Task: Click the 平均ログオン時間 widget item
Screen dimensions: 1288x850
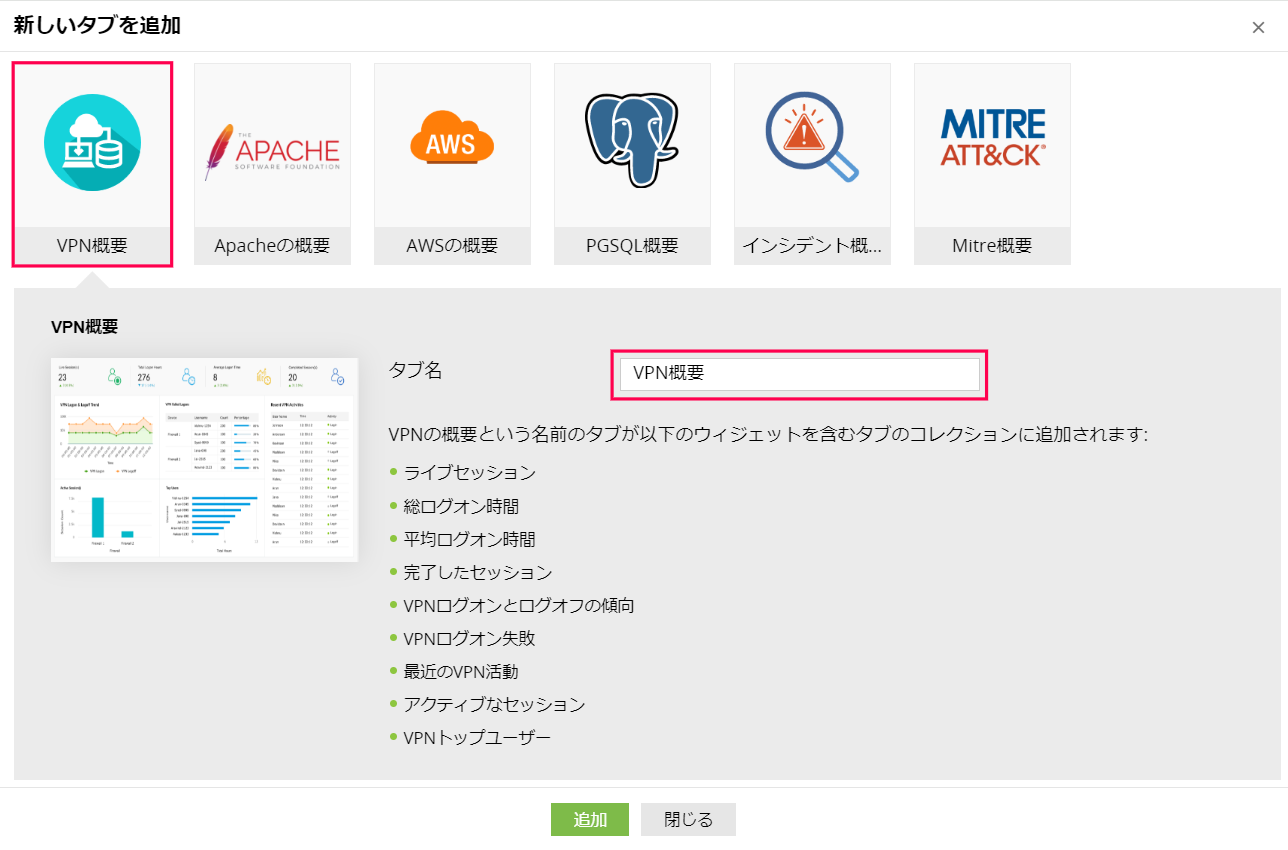Action: click(x=469, y=539)
